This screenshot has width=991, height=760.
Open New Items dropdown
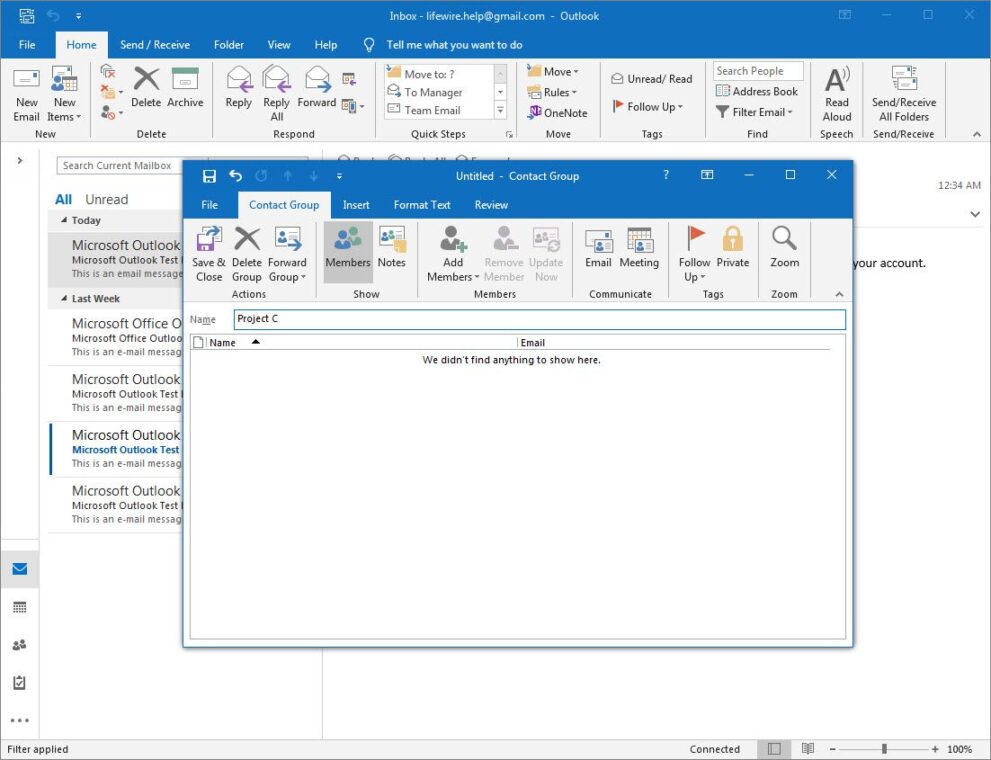coord(64,95)
